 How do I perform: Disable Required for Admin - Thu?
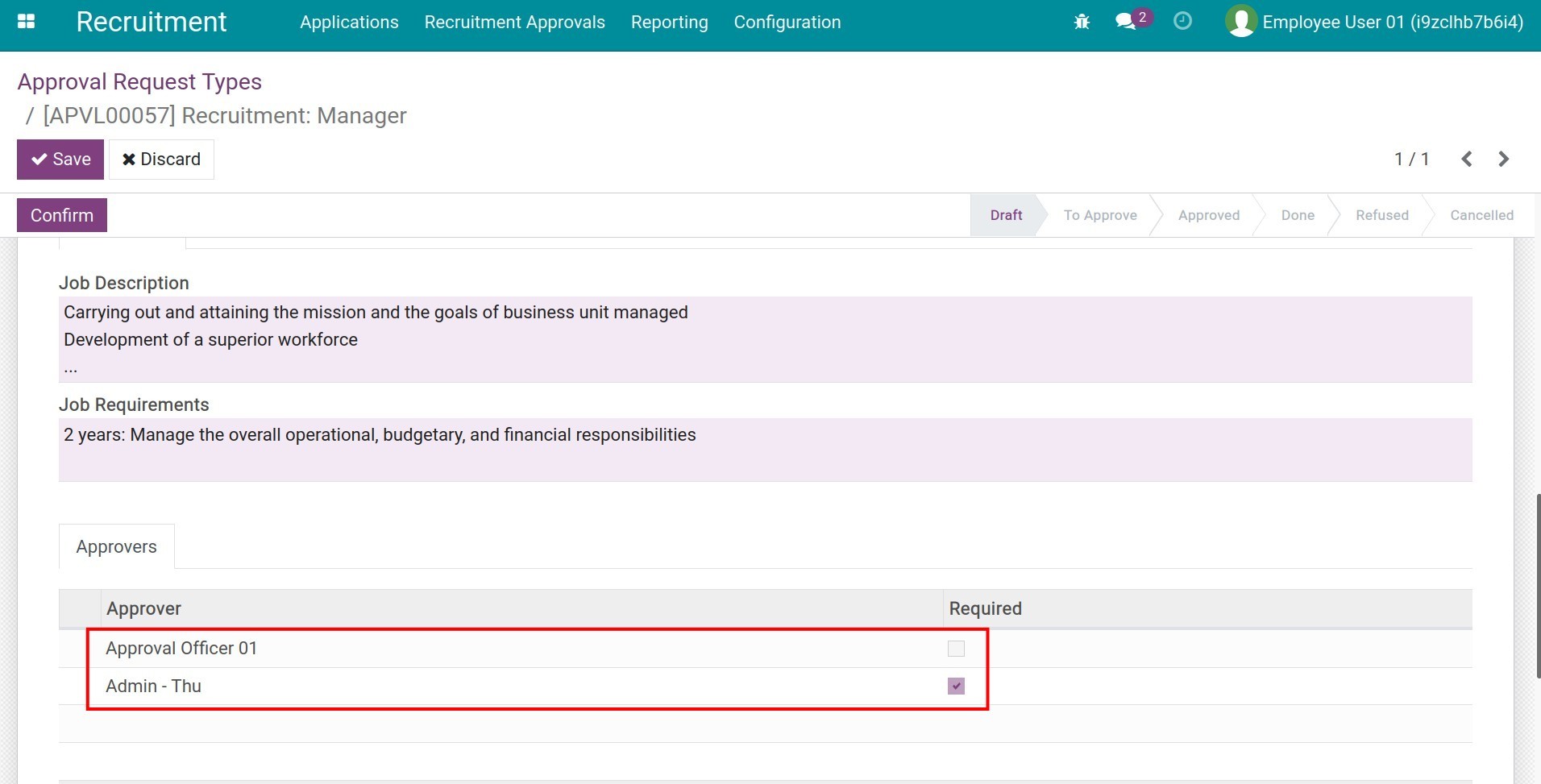coord(954,686)
